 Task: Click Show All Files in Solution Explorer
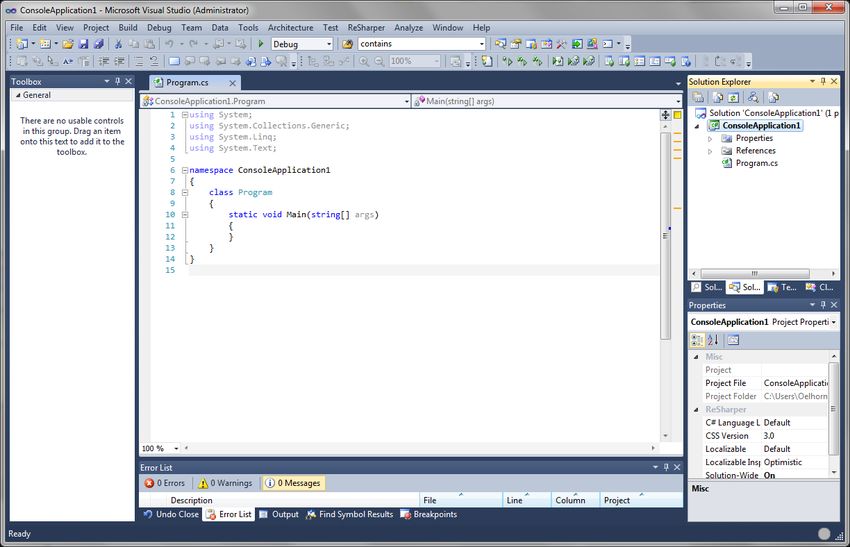coord(718,98)
